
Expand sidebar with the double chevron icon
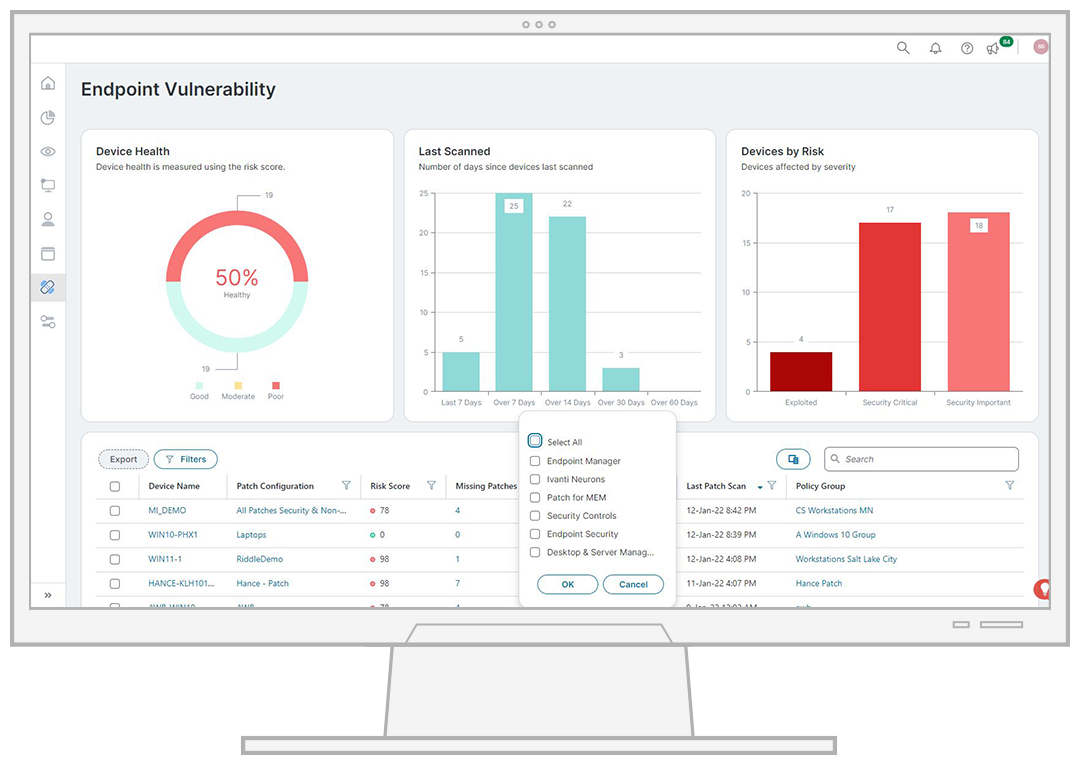[x=48, y=595]
